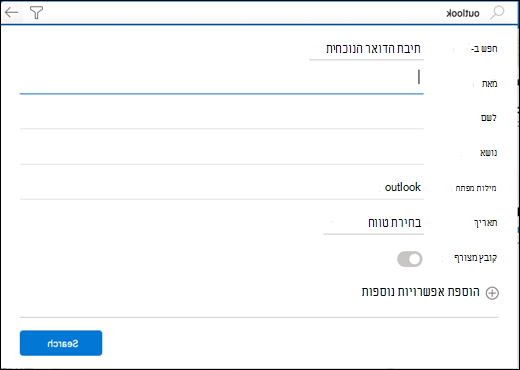The width and height of the screenshot is (520, 370).
Task: Click the keywords field containing outlook
Action: tap(222, 188)
